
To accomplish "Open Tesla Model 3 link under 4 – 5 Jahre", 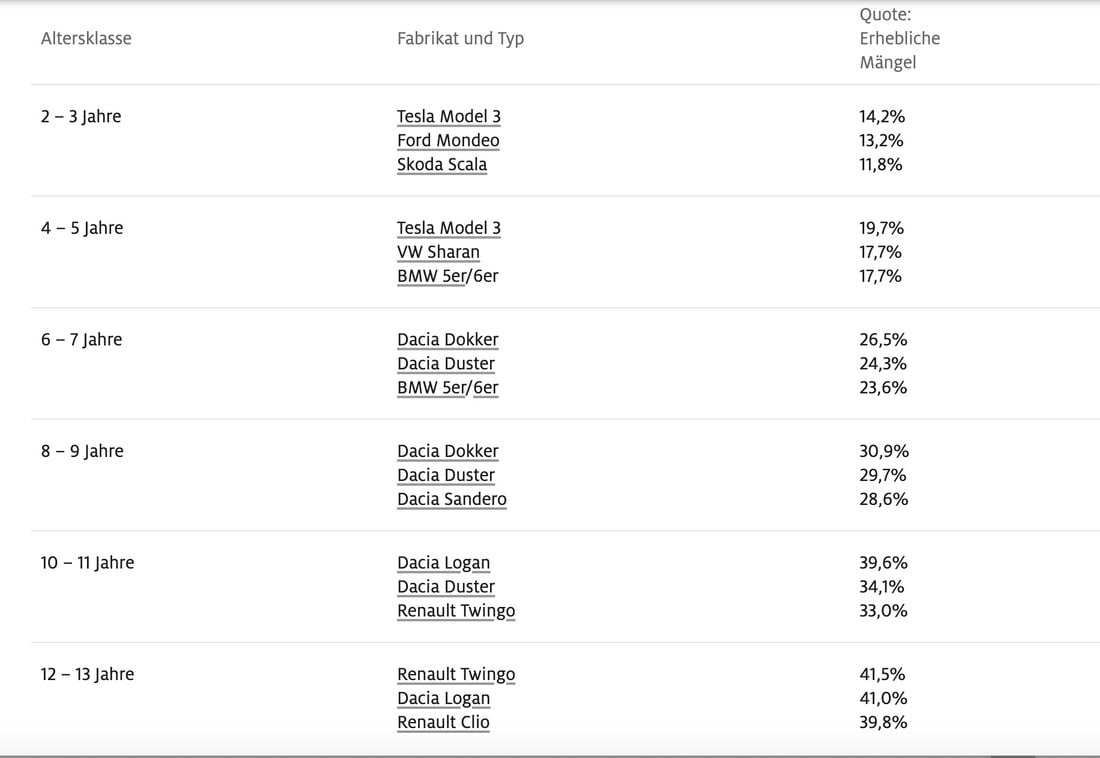I will (x=448, y=228).
